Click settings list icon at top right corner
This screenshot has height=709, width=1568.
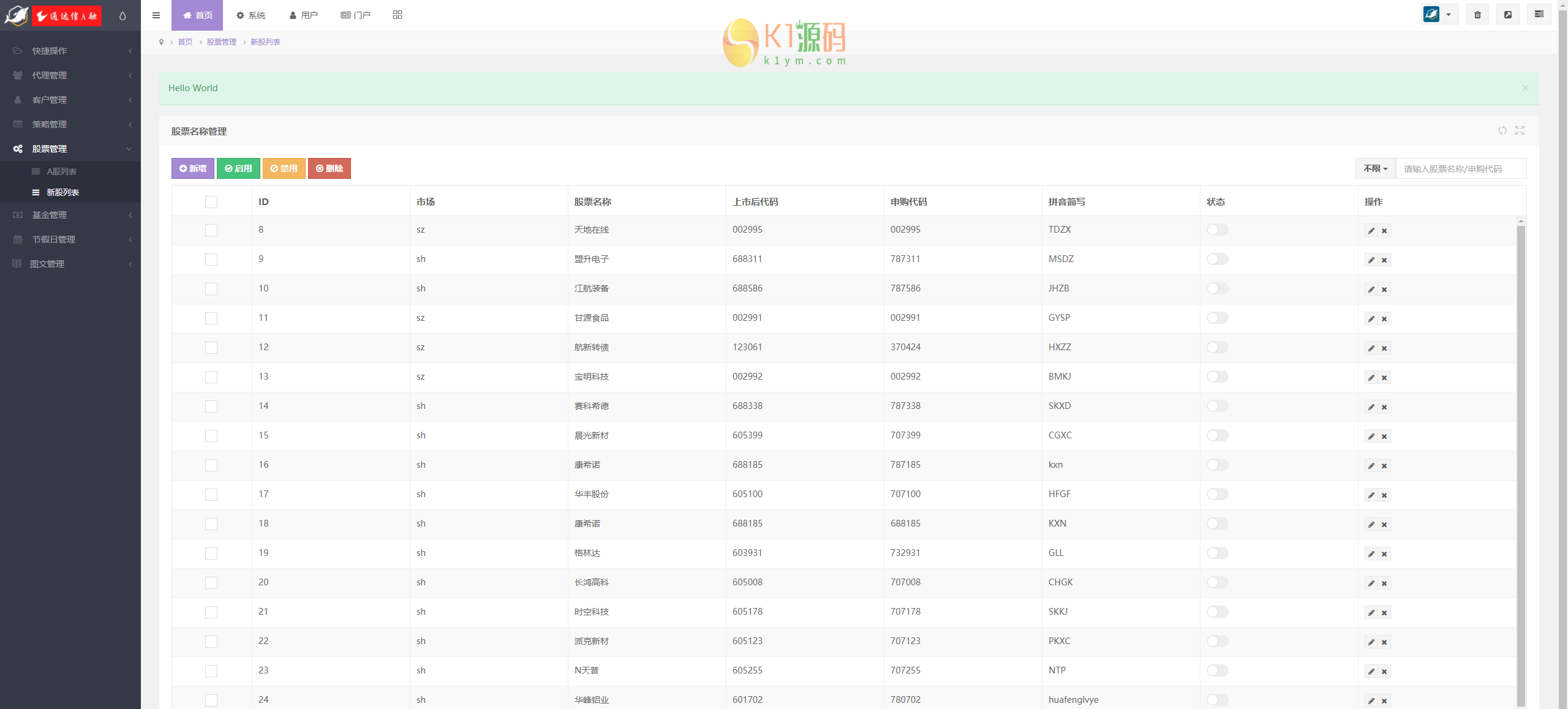click(1539, 15)
